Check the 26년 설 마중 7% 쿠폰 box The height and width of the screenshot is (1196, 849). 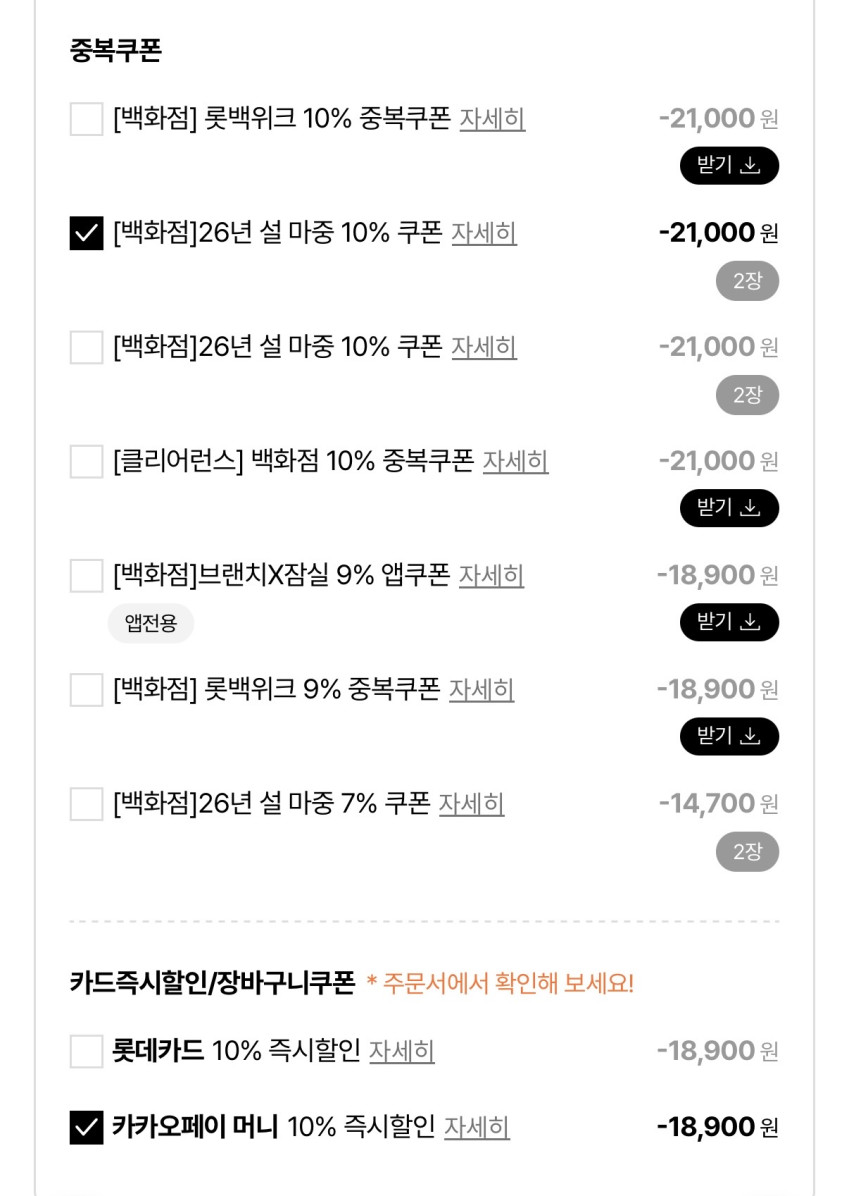tap(87, 803)
